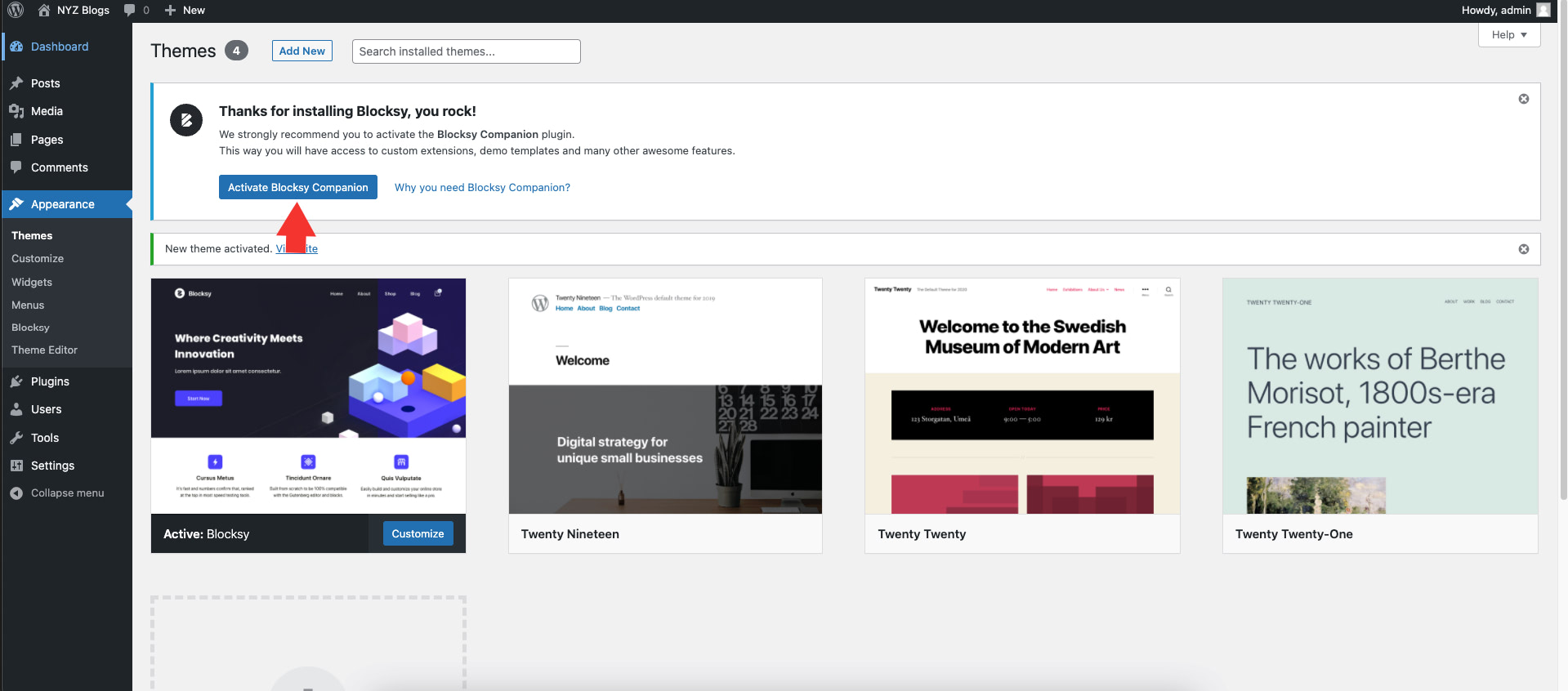1568x691 pixels.
Task: Click the Users icon in sidebar
Action: pos(16,409)
